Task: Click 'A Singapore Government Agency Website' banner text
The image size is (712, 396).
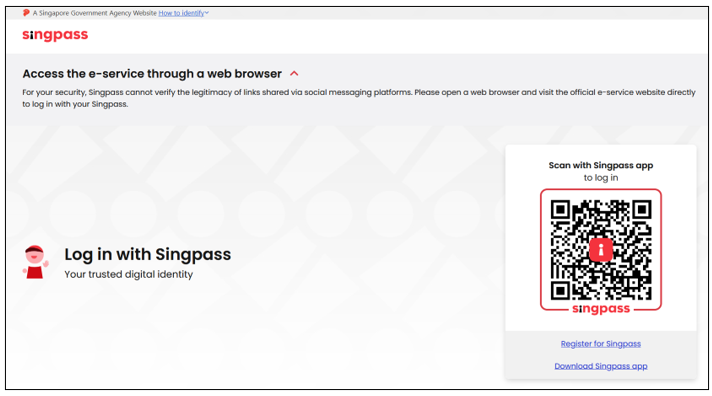Action: (x=94, y=13)
